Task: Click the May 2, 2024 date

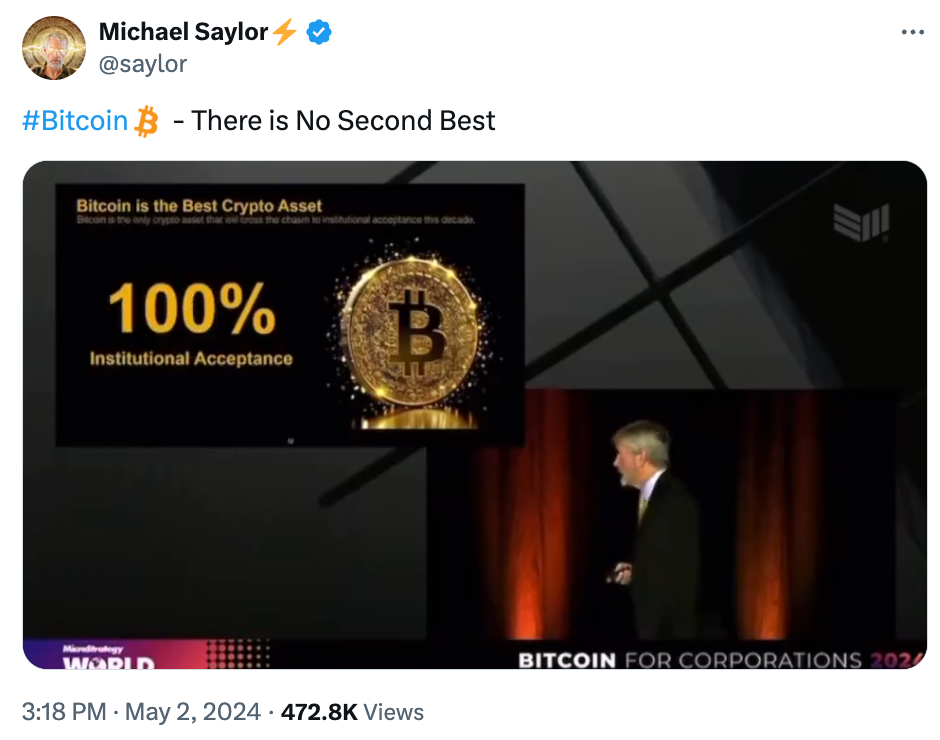Action: [x=192, y=712]
